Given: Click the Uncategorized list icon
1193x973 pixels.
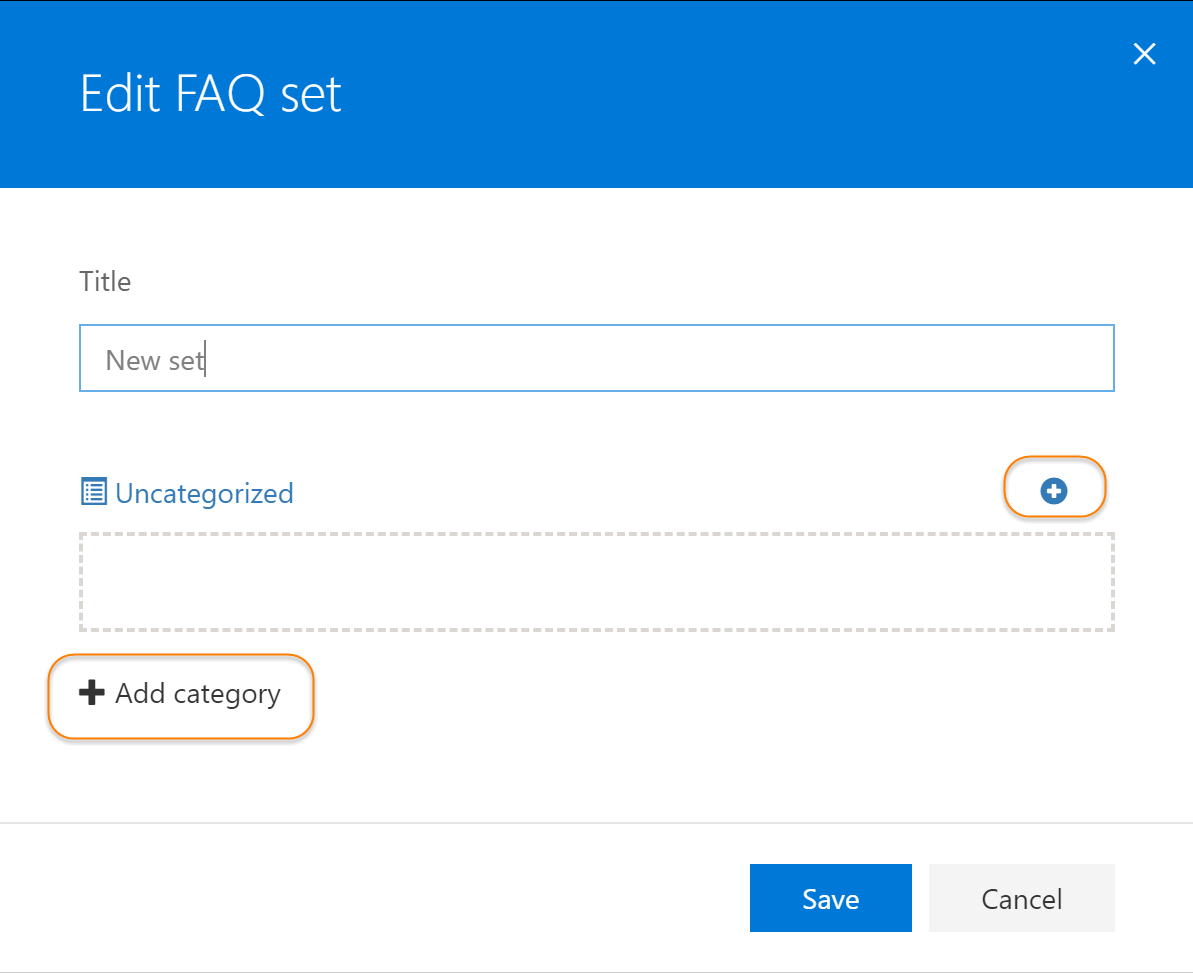Looking at the screenshot, I should [94, 492].
